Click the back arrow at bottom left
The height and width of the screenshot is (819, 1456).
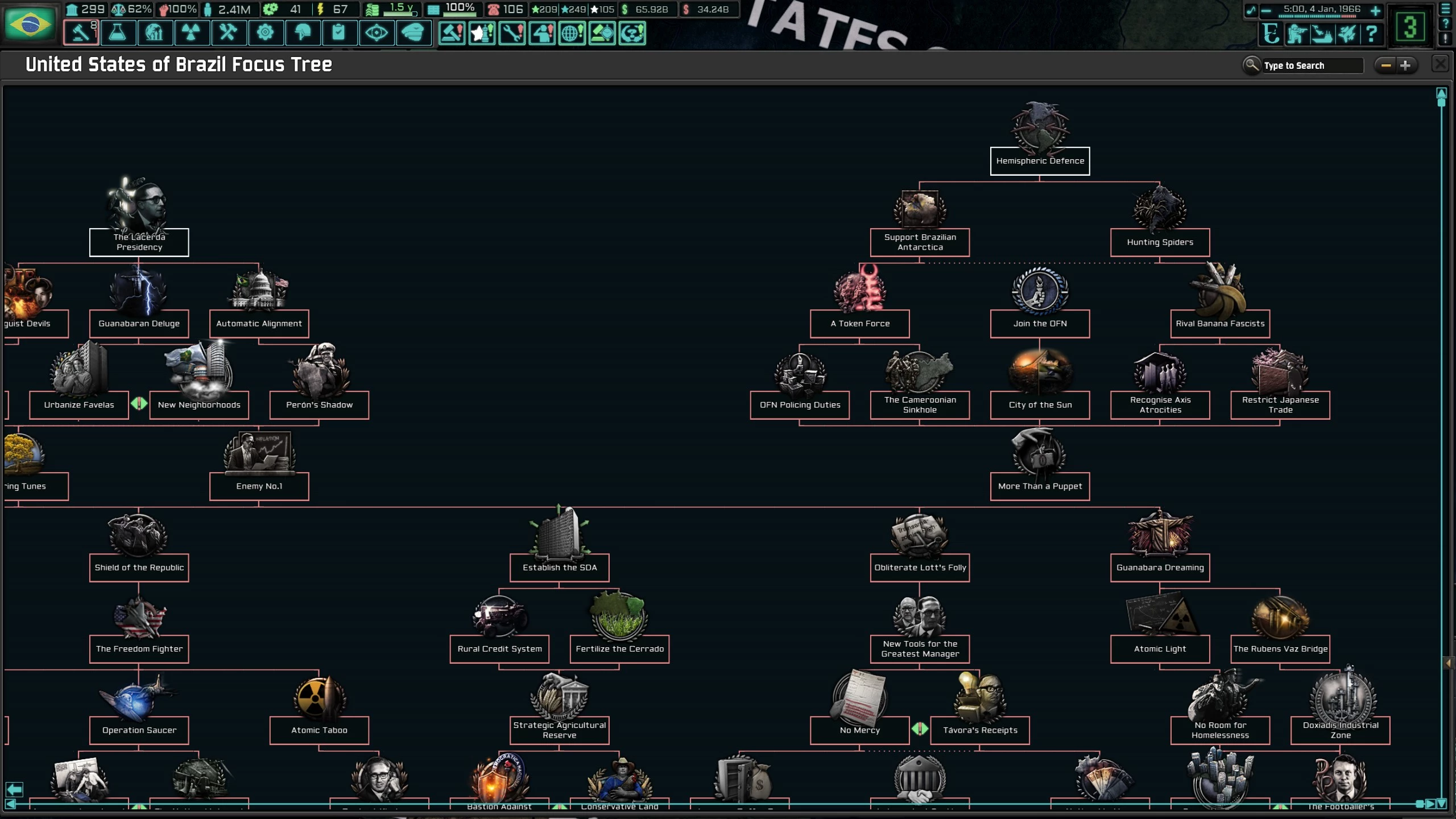pos(14,789)
